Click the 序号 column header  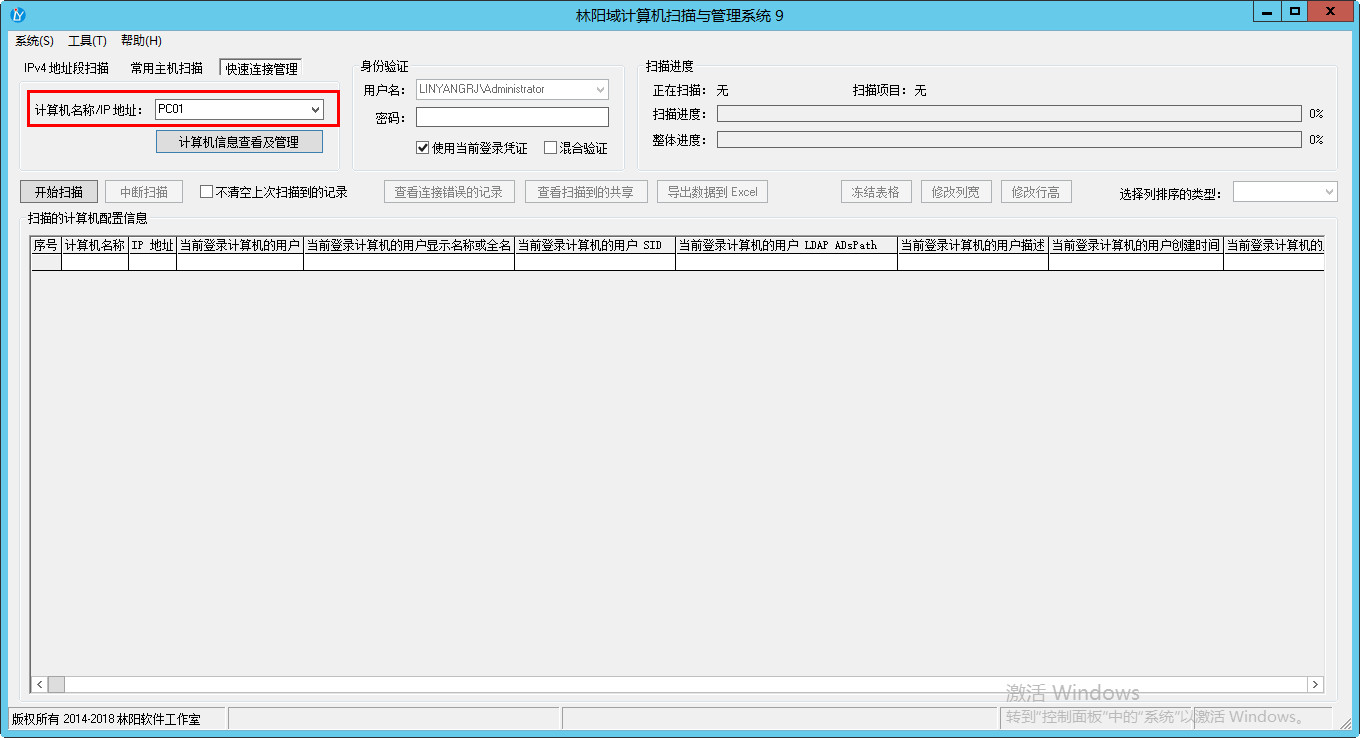point(46,245)
